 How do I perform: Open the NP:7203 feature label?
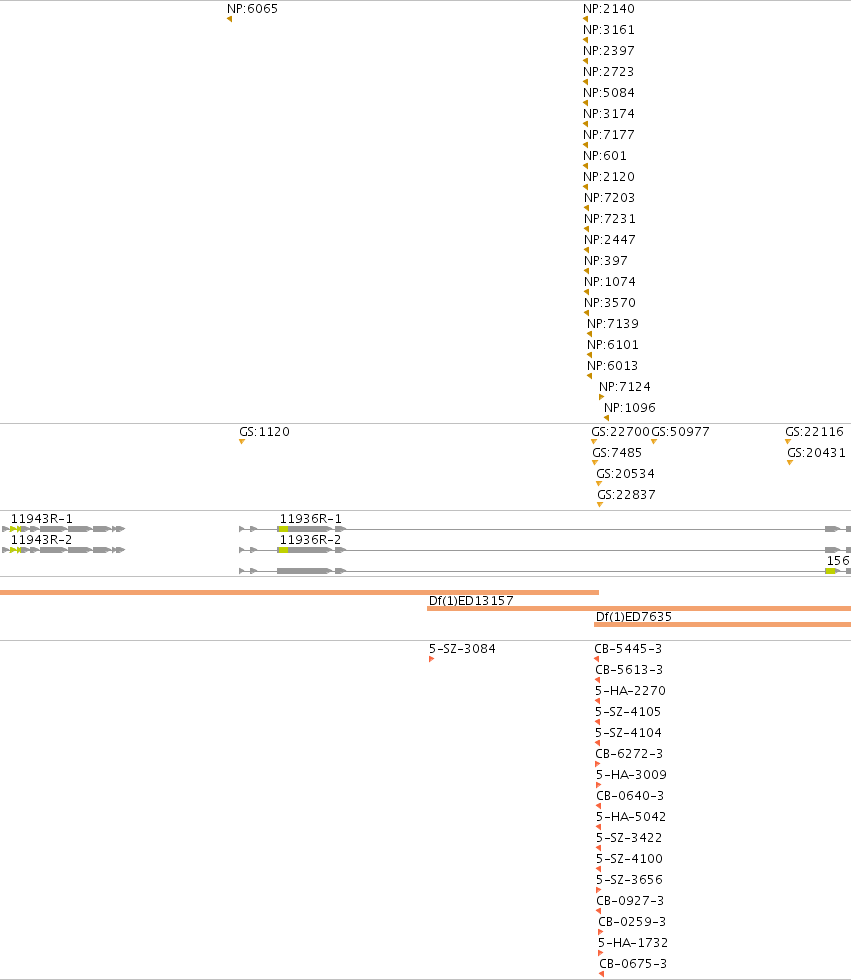coord(609,198)
